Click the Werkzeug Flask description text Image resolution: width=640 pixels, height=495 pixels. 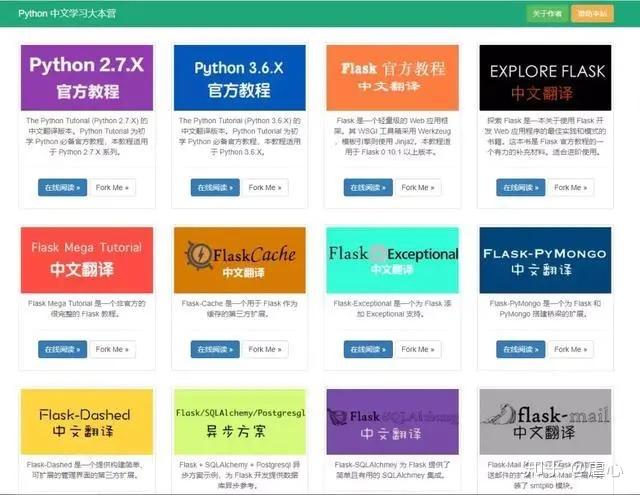(x=392, y=136)
